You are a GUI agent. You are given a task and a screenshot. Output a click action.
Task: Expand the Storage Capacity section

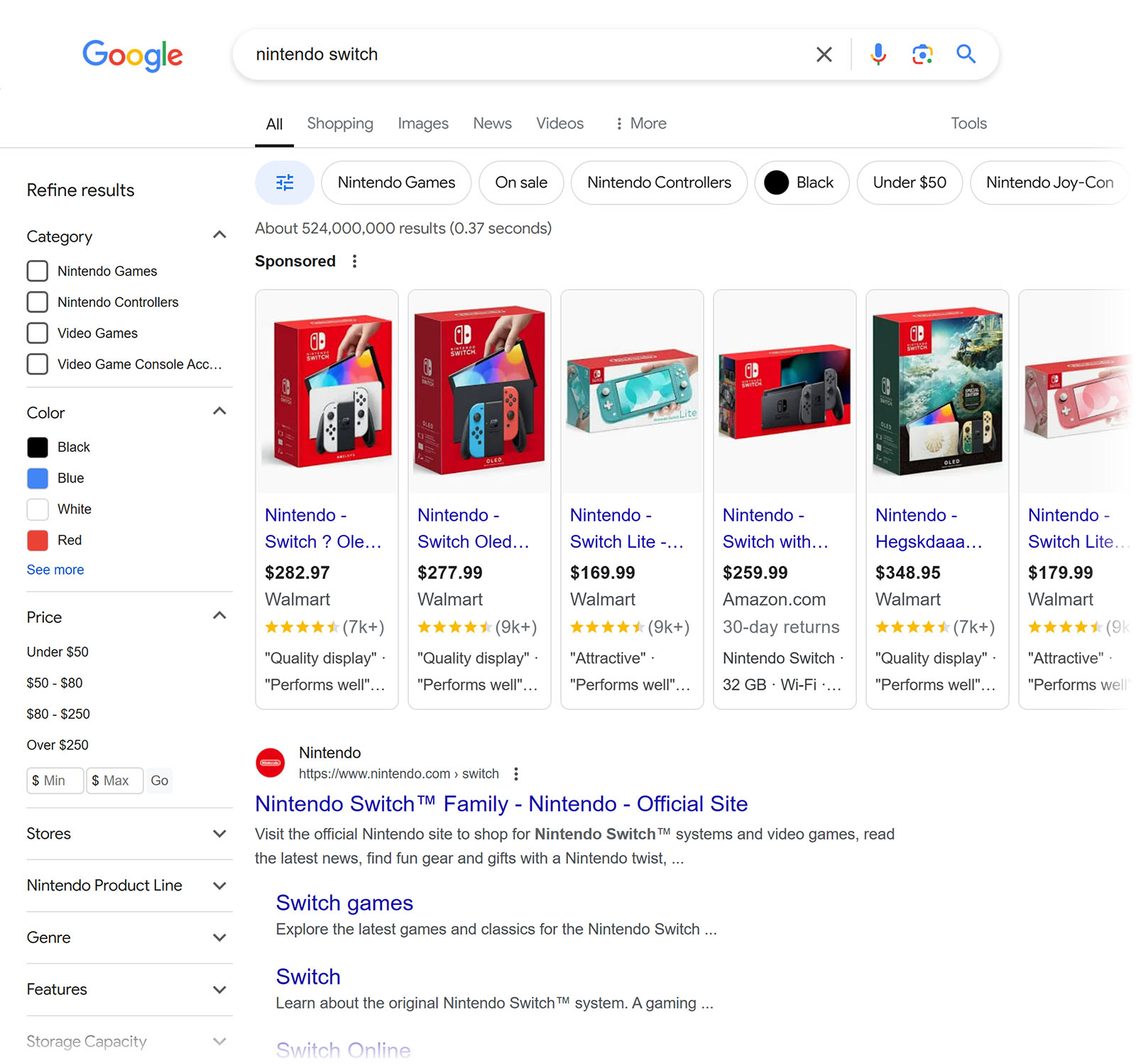(219, 1041)
